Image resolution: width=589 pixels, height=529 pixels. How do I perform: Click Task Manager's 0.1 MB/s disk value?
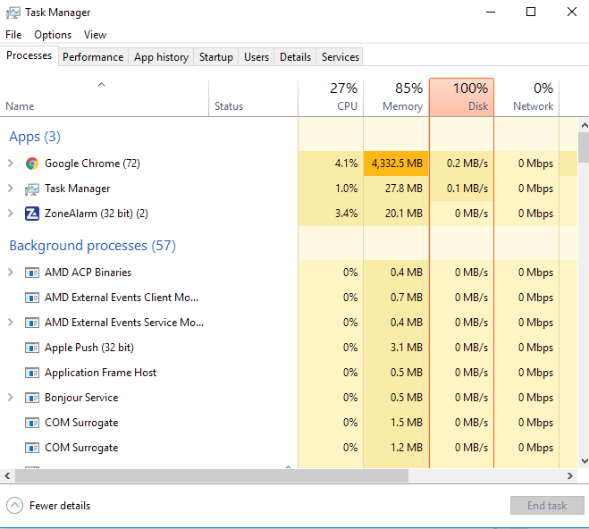[x=467, y=188]
